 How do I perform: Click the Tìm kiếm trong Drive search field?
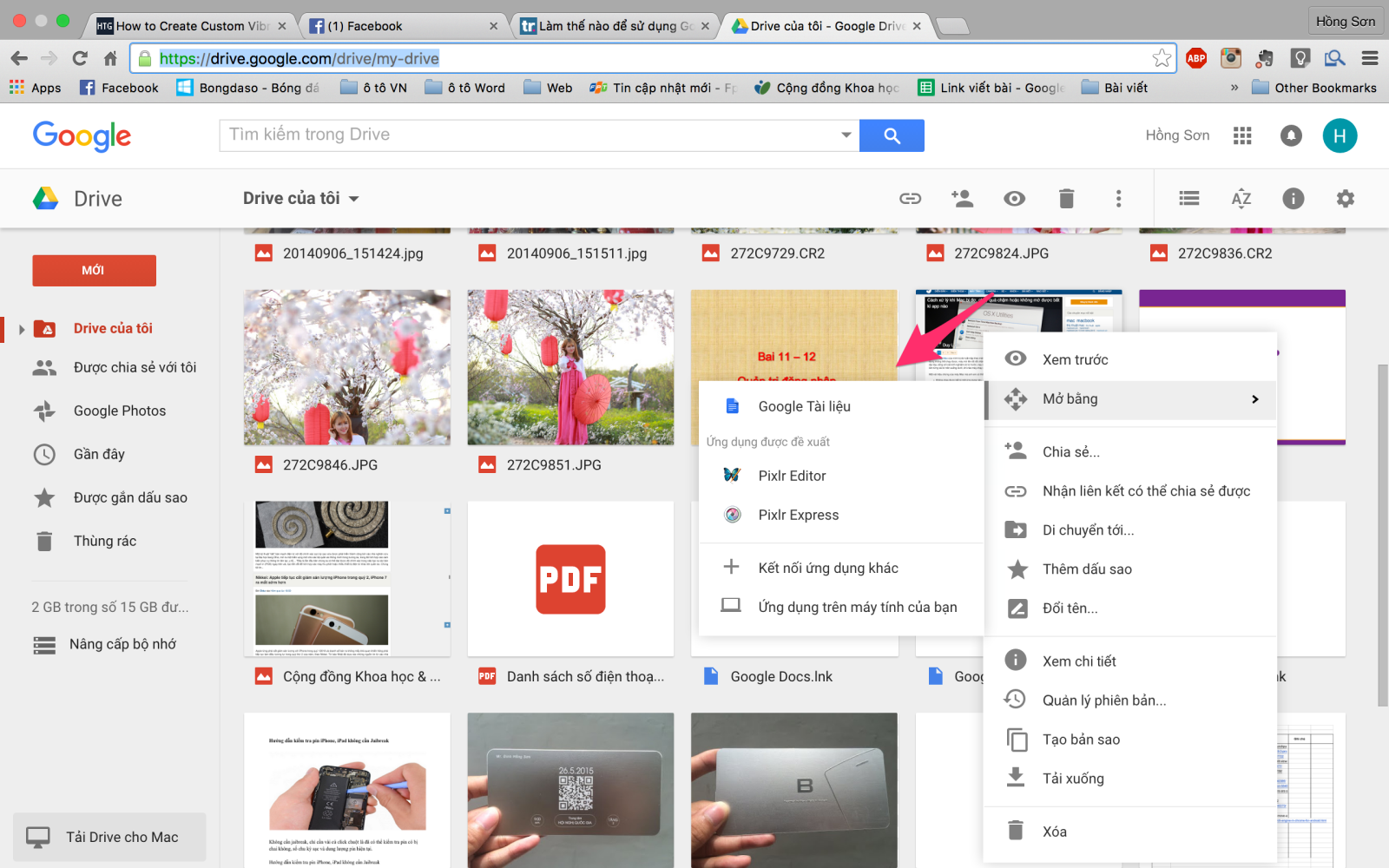[521, 135]
